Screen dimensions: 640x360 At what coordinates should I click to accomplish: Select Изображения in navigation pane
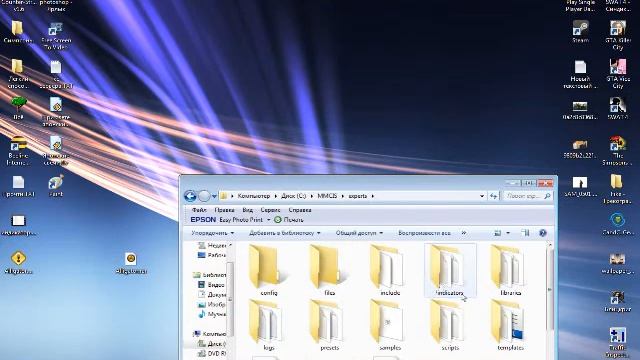pos(211,304)
